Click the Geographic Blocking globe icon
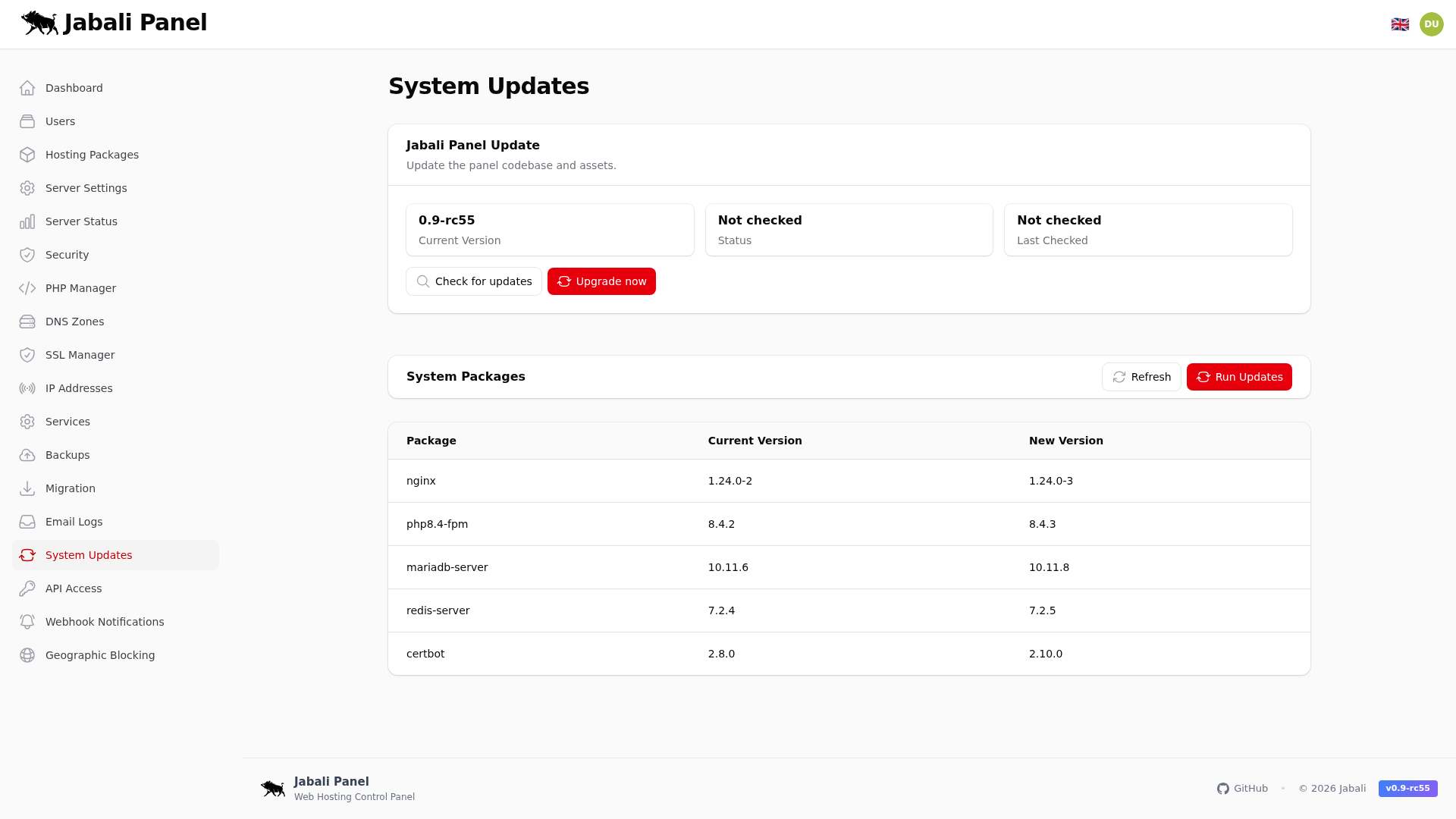The image size is (1456, 819). pos(27,655)
